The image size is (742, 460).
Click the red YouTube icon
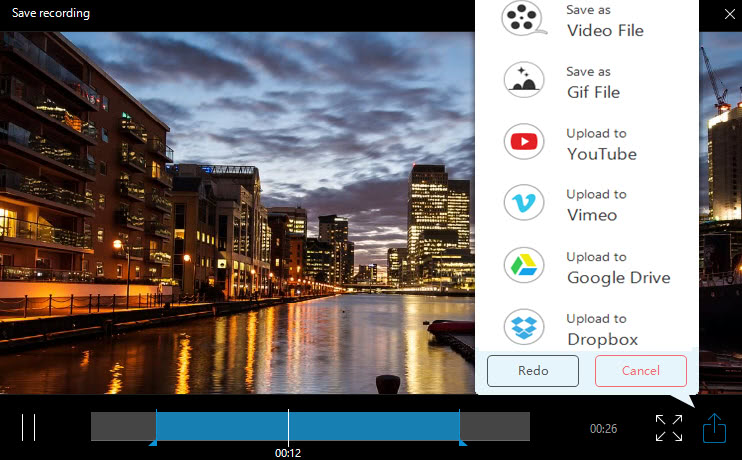(x=523, y=141)
